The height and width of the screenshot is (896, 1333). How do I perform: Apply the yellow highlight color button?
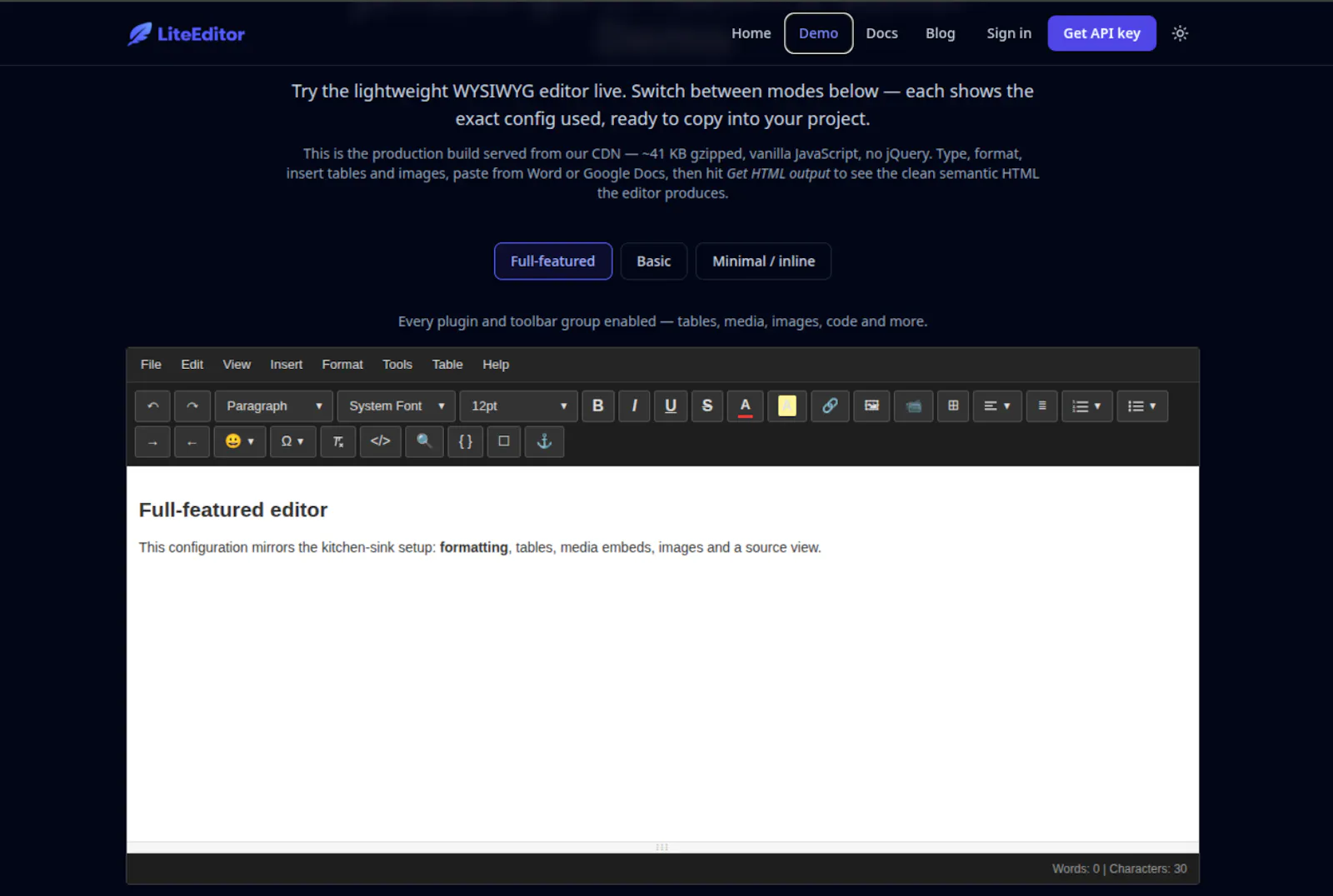coord(787,406)
